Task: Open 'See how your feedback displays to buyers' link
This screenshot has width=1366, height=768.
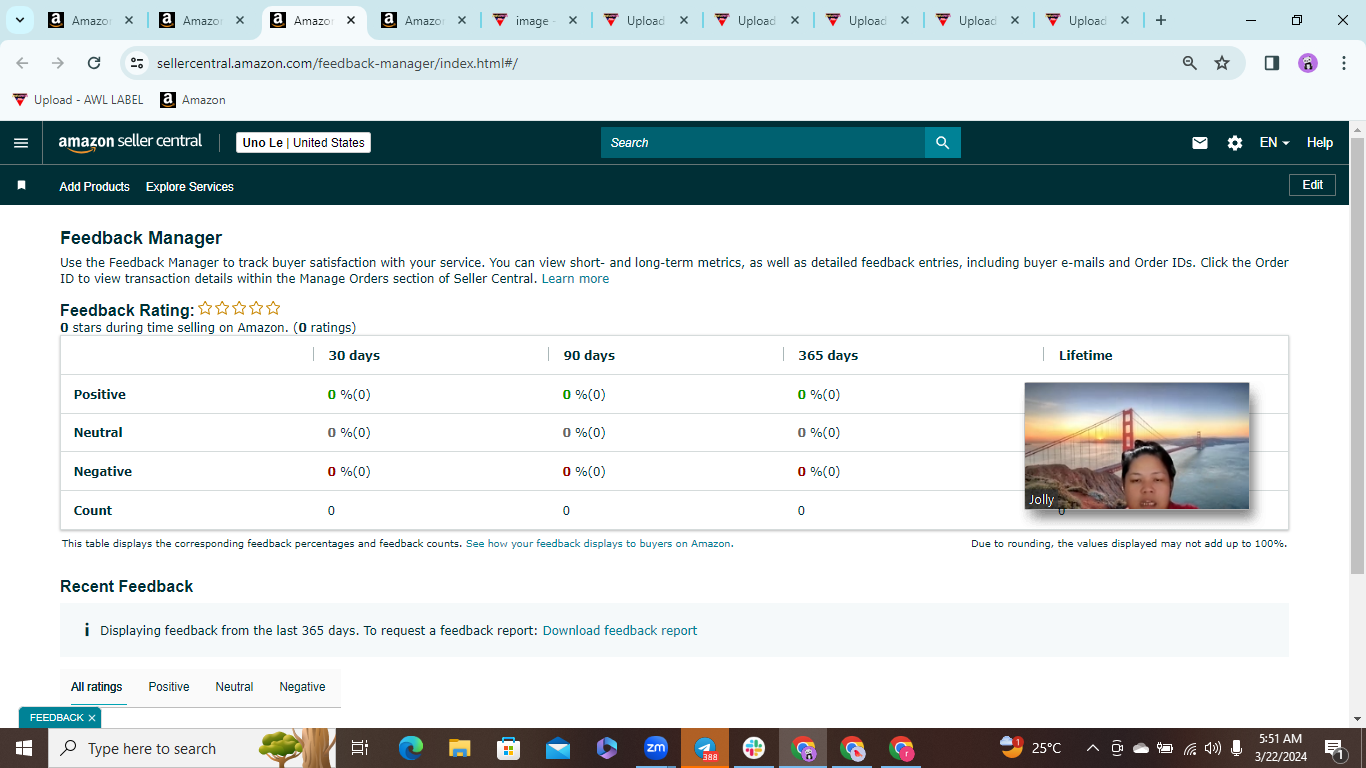Action: click(598, 544)
